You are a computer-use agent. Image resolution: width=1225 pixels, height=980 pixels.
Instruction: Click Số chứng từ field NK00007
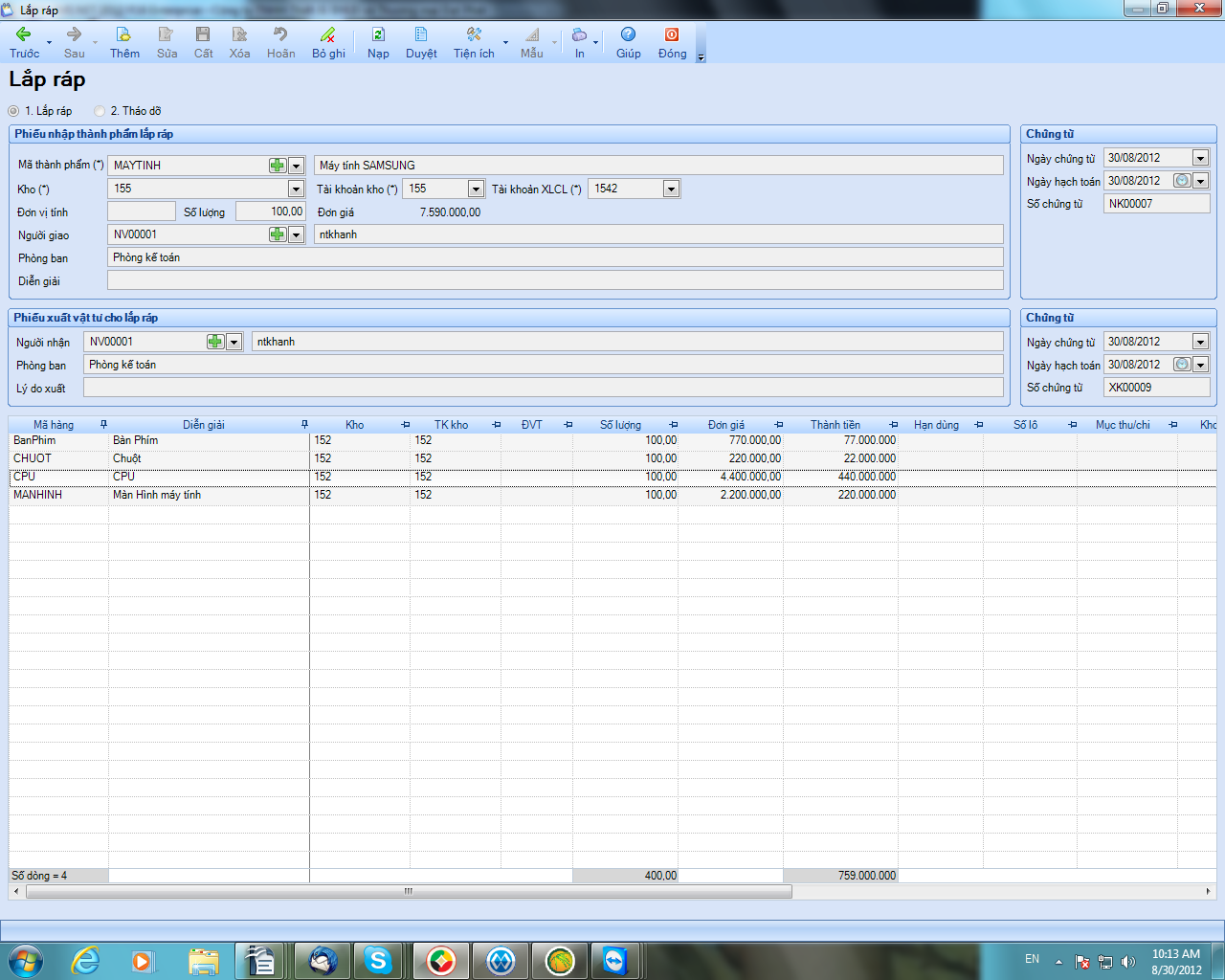pyautogui.click(x=1157, y=204)
